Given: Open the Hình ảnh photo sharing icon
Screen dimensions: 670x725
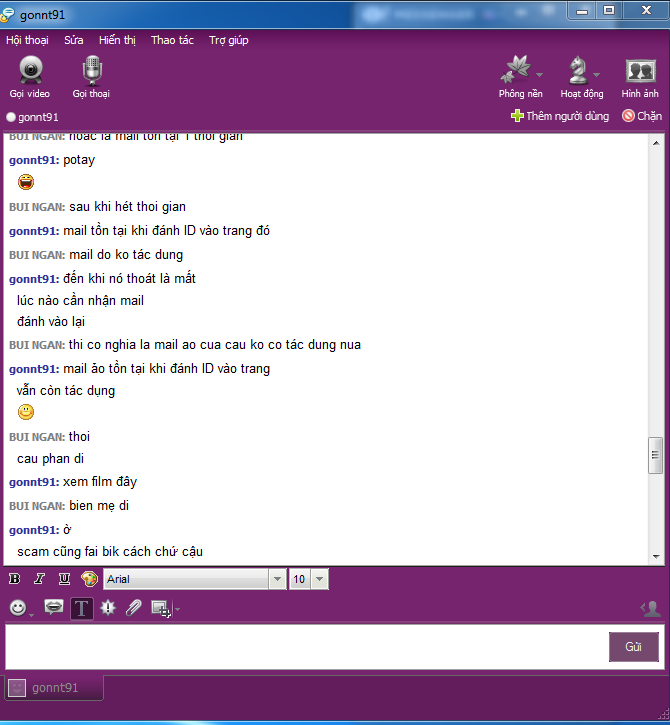Looking at the screenshot, I should coord(640,77).
